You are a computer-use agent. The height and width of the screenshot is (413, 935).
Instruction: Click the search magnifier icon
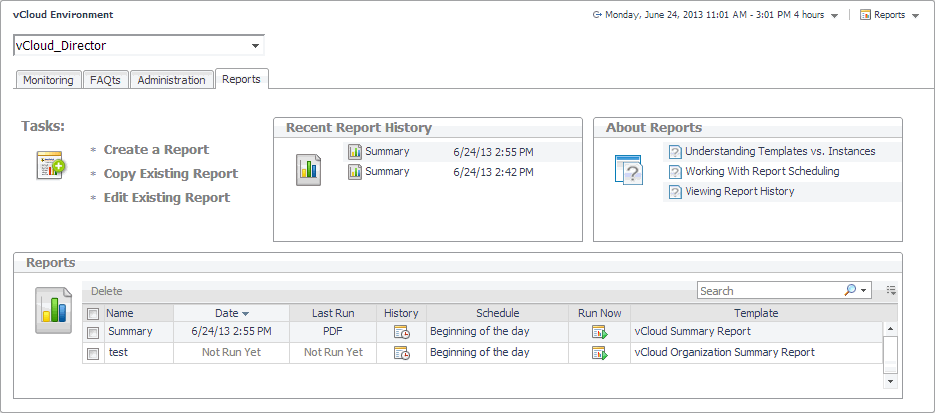[851, 290]
